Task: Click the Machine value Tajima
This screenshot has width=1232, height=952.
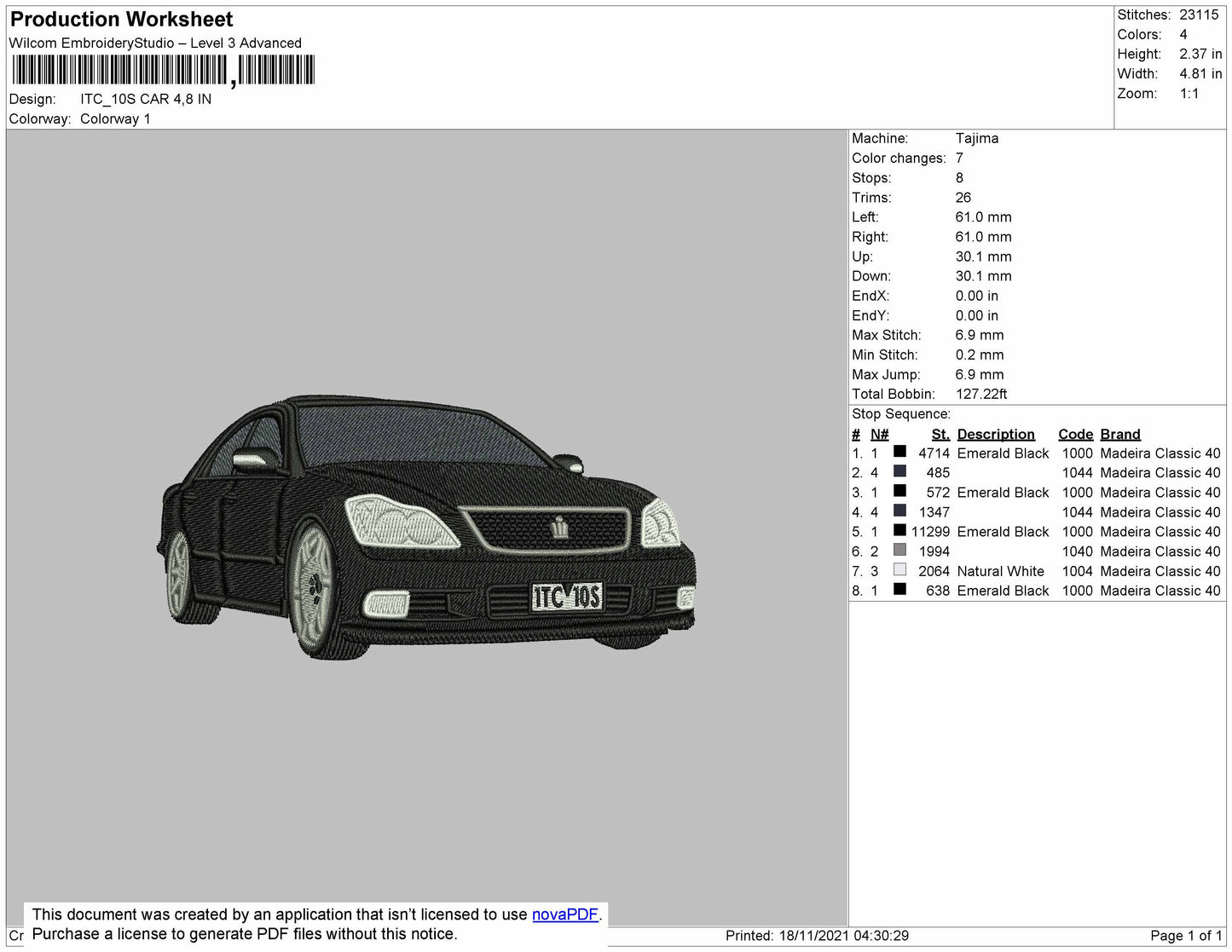Action: [977, 139]
